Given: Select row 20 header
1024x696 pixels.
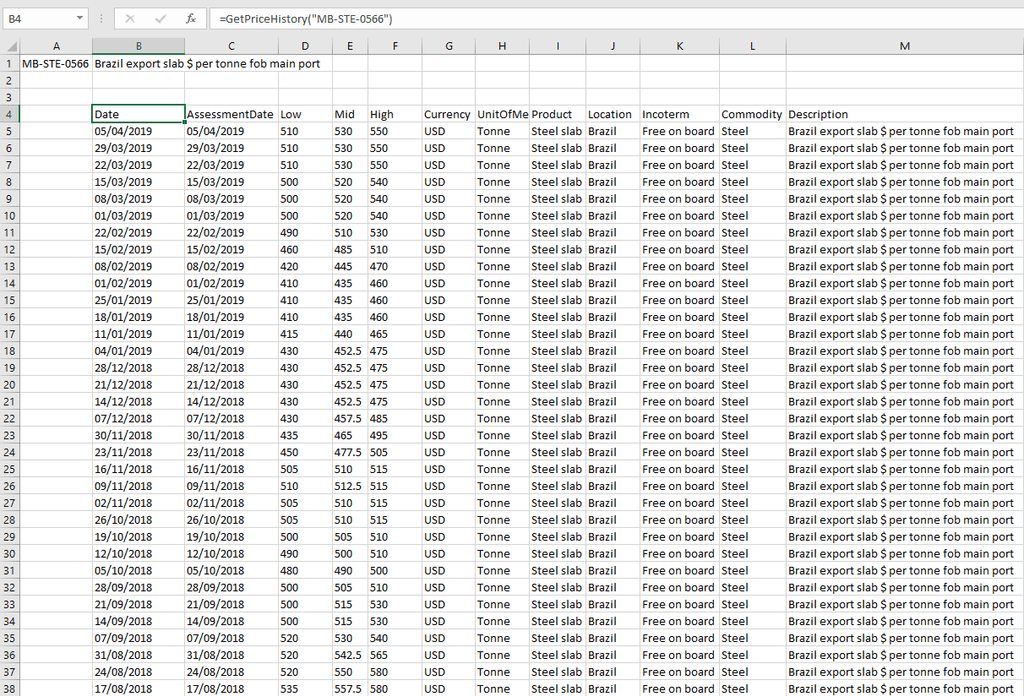Looking at the screenshot, I should click(x=10, y=385).
